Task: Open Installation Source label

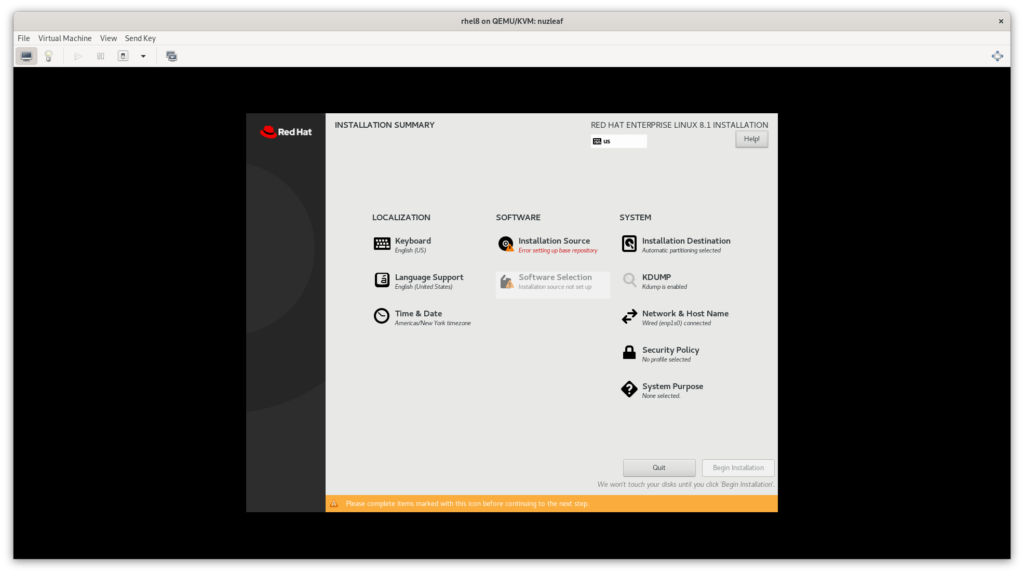Action: click(554, 241)
